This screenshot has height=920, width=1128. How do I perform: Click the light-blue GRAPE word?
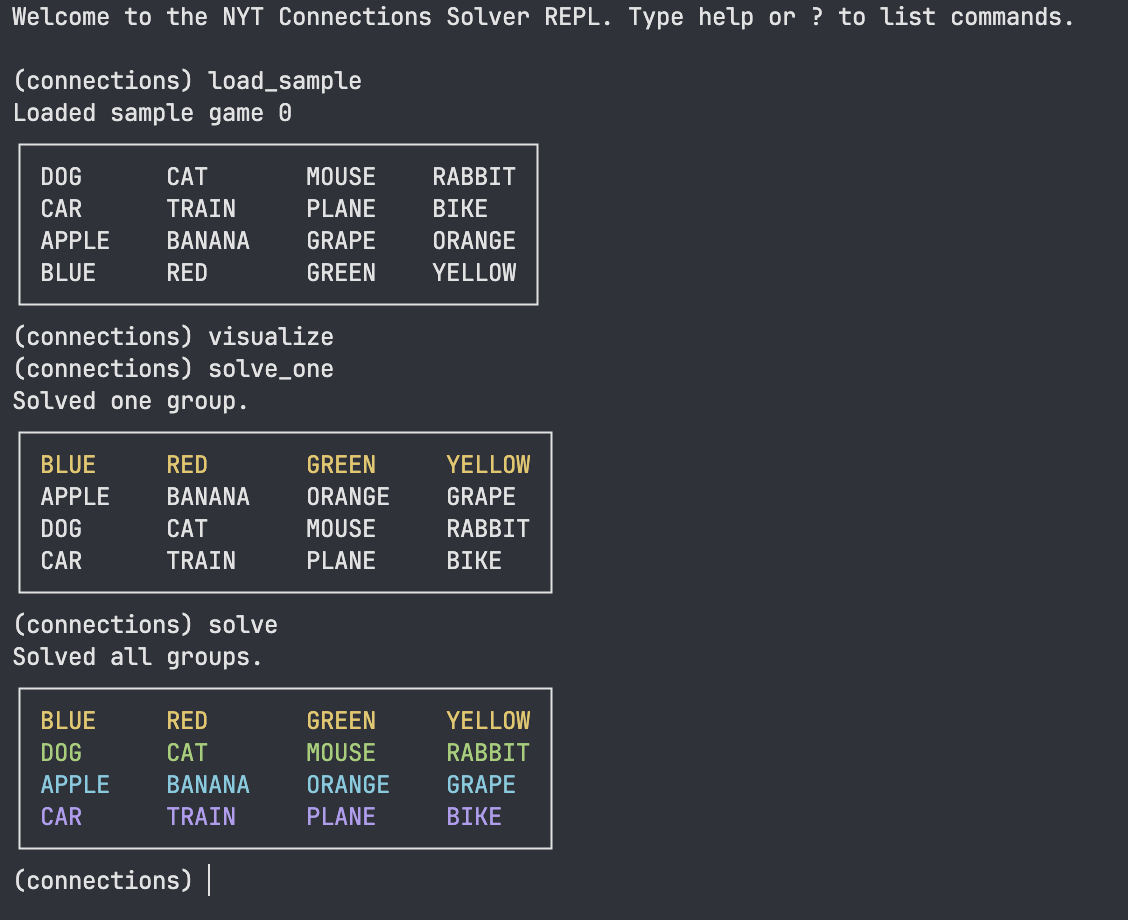click(x=481, y=785)
